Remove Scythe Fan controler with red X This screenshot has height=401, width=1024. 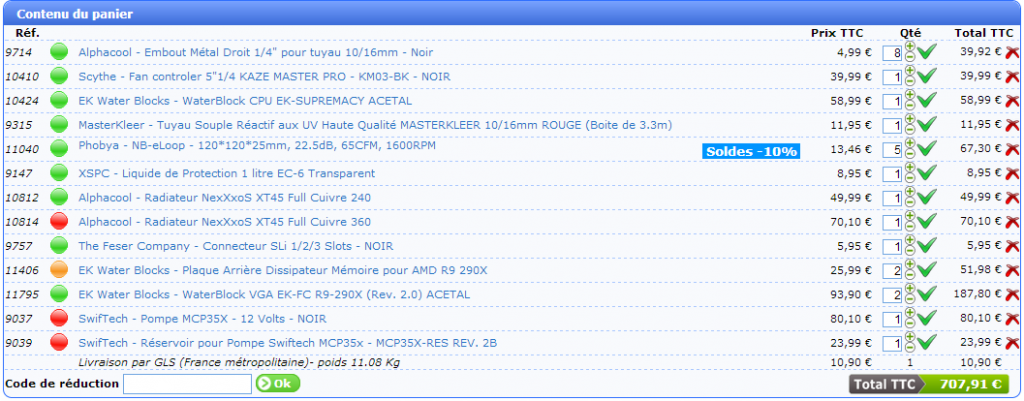1012,76
